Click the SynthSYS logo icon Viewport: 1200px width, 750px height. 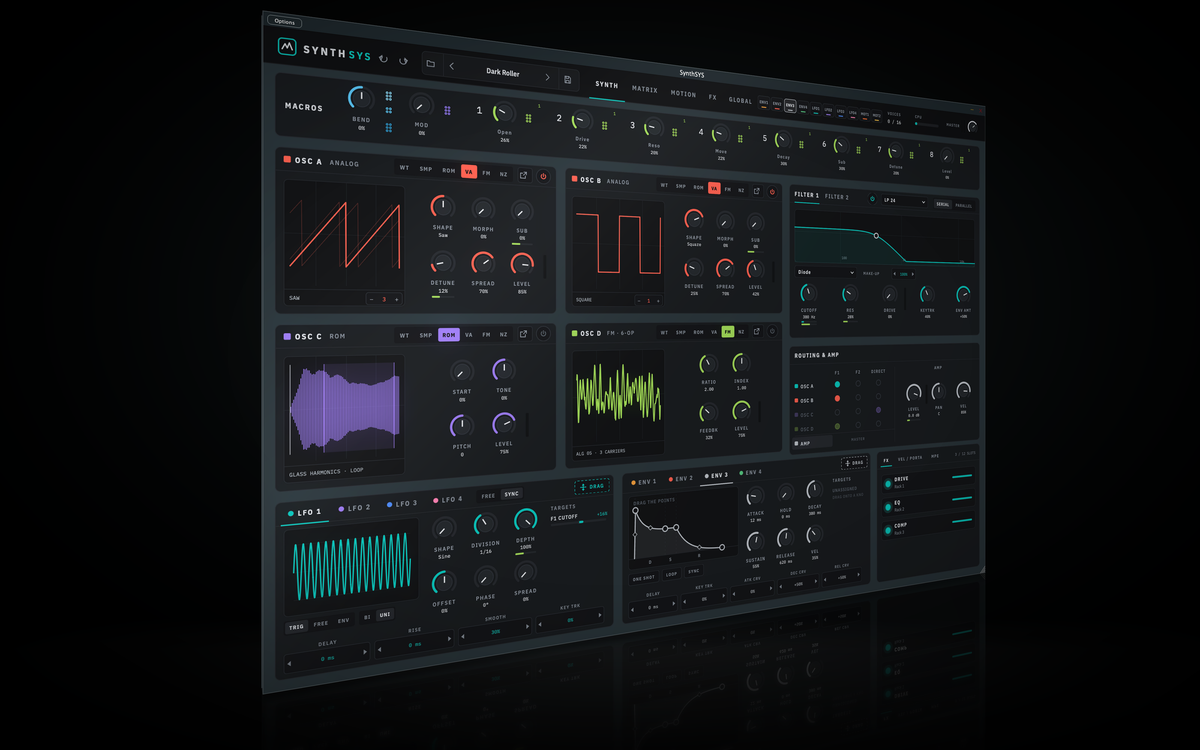287,47
